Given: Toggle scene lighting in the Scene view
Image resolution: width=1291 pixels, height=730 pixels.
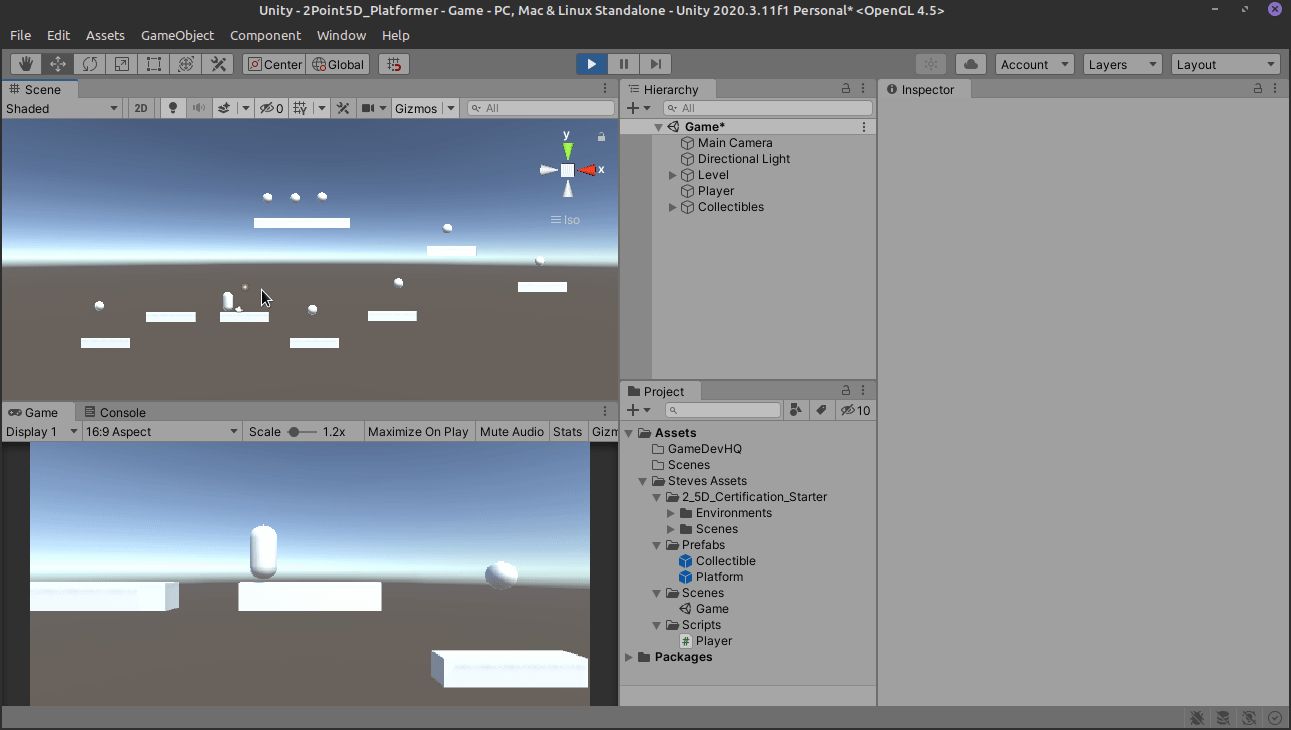Looking at the screenshot, I should pyautogui.click(x=172, y=107).
